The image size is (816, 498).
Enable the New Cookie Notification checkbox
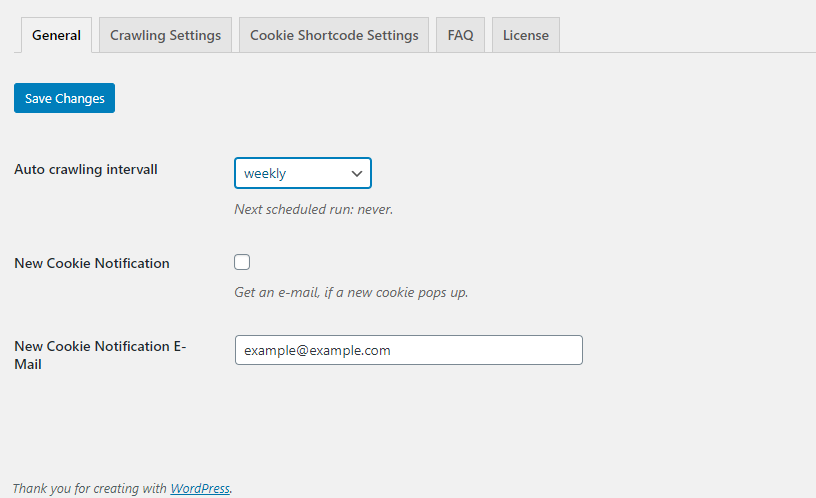coord(242,262)
